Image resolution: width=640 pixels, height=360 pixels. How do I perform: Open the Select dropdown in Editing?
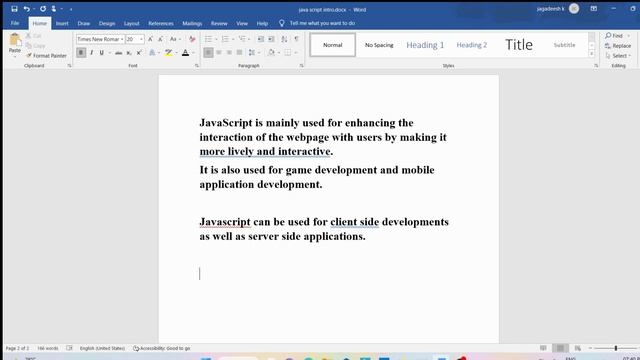click(618, 56)
